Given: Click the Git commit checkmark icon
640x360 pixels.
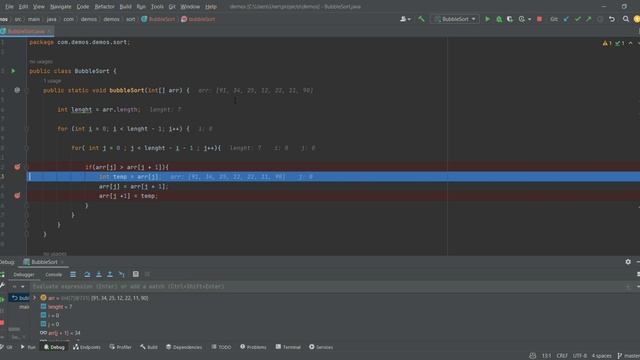Looking at the screenshot, I should [578, 19].
